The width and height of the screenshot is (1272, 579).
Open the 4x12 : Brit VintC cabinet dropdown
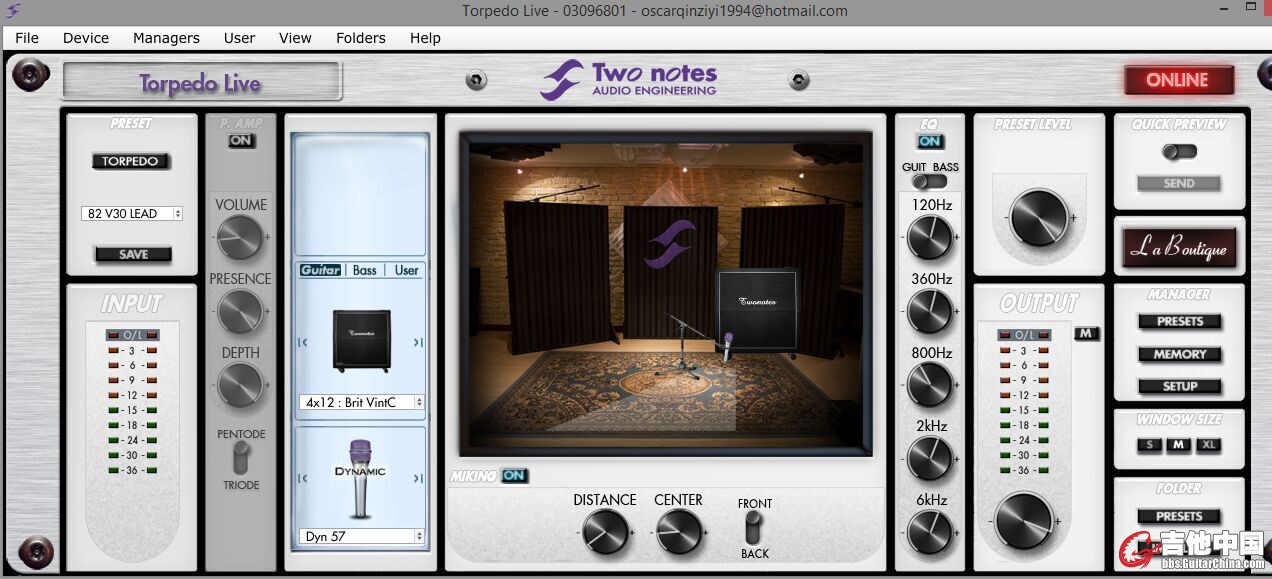[361, 402]
